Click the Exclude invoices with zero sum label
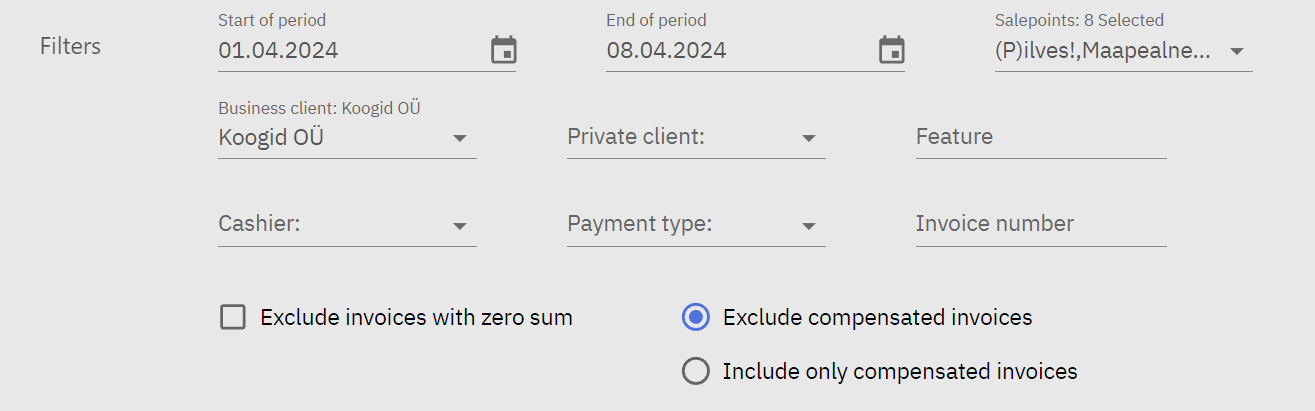Viewport: 1315px width, 411px height. click(416, 318)
